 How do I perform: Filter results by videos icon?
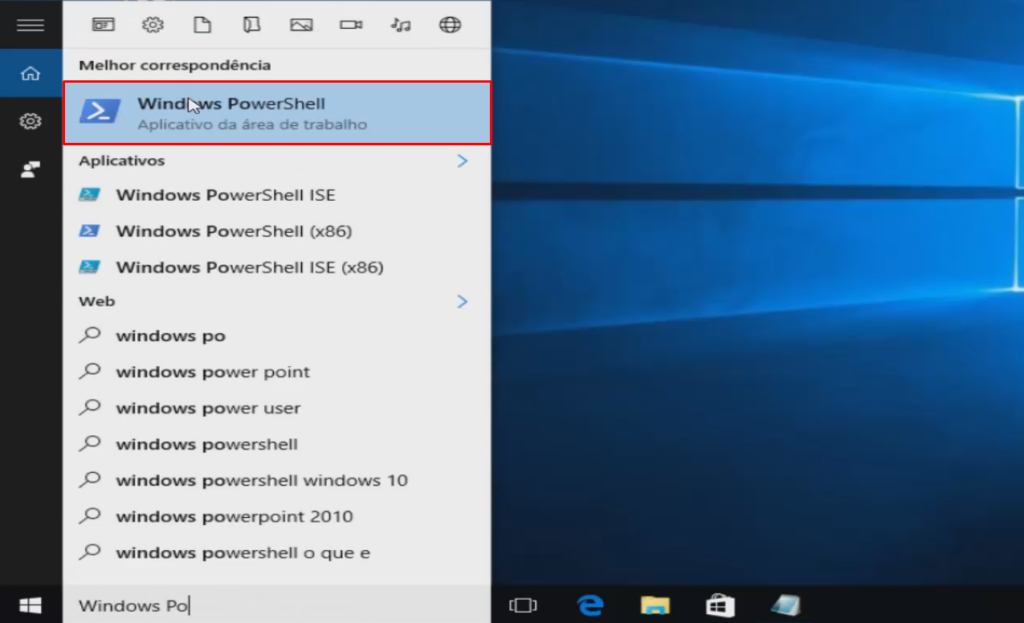coord(351,25)
